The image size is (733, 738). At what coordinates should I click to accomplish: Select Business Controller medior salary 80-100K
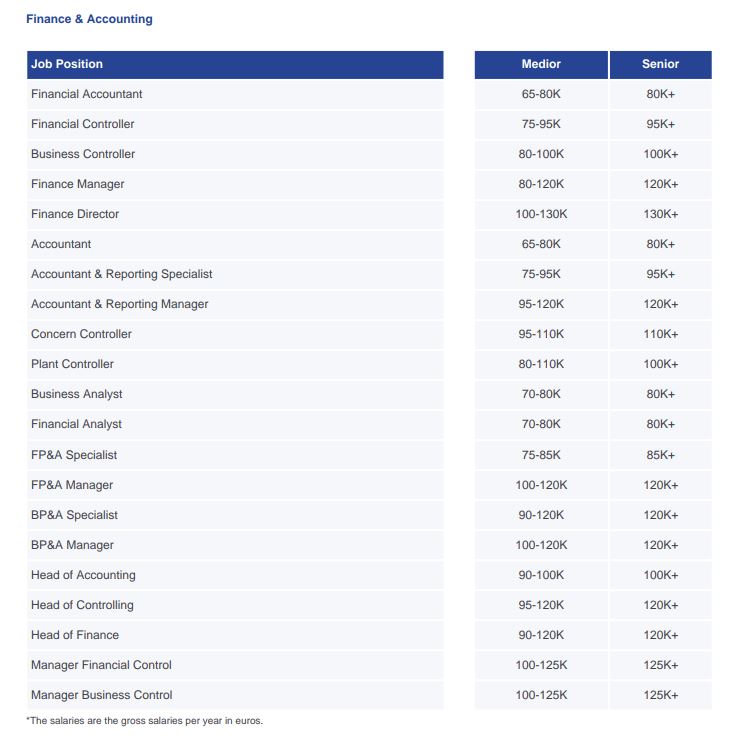541,154
